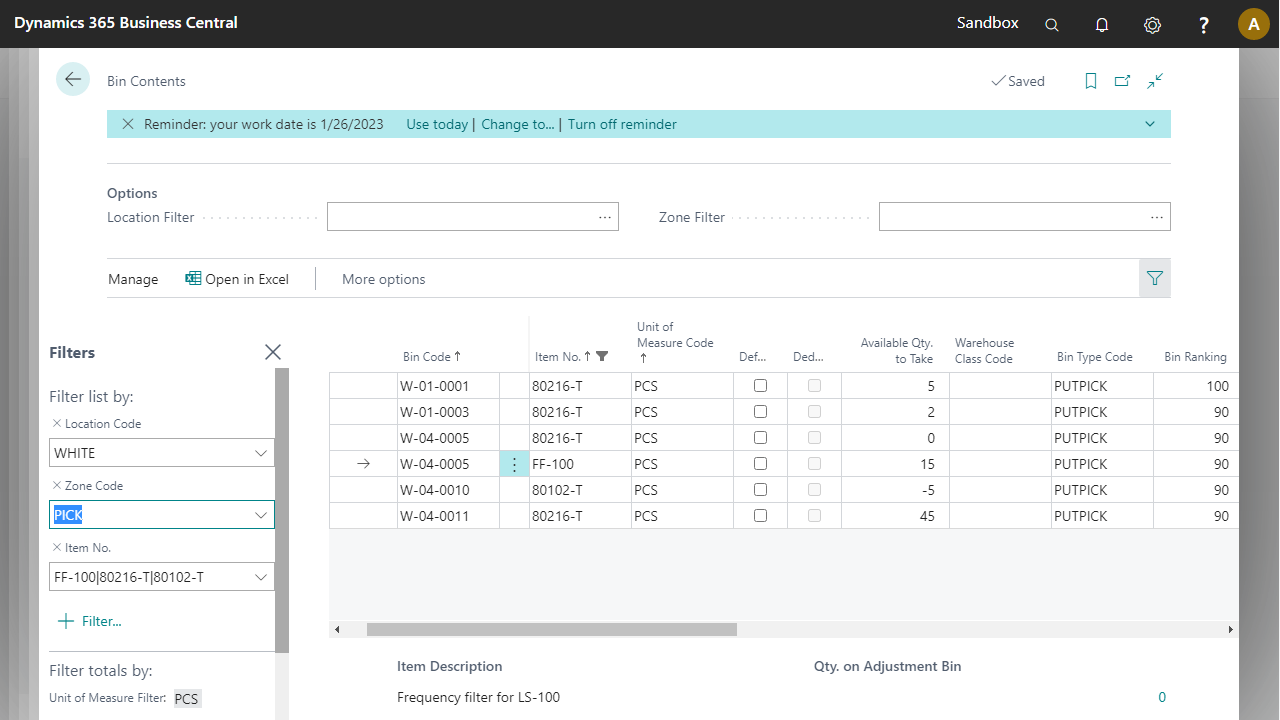Image resolution: width=1280 pixels, height=720 pixels.
Task: Toggle Default checkbox for W-01-0003 row
Action: [760, 411]
